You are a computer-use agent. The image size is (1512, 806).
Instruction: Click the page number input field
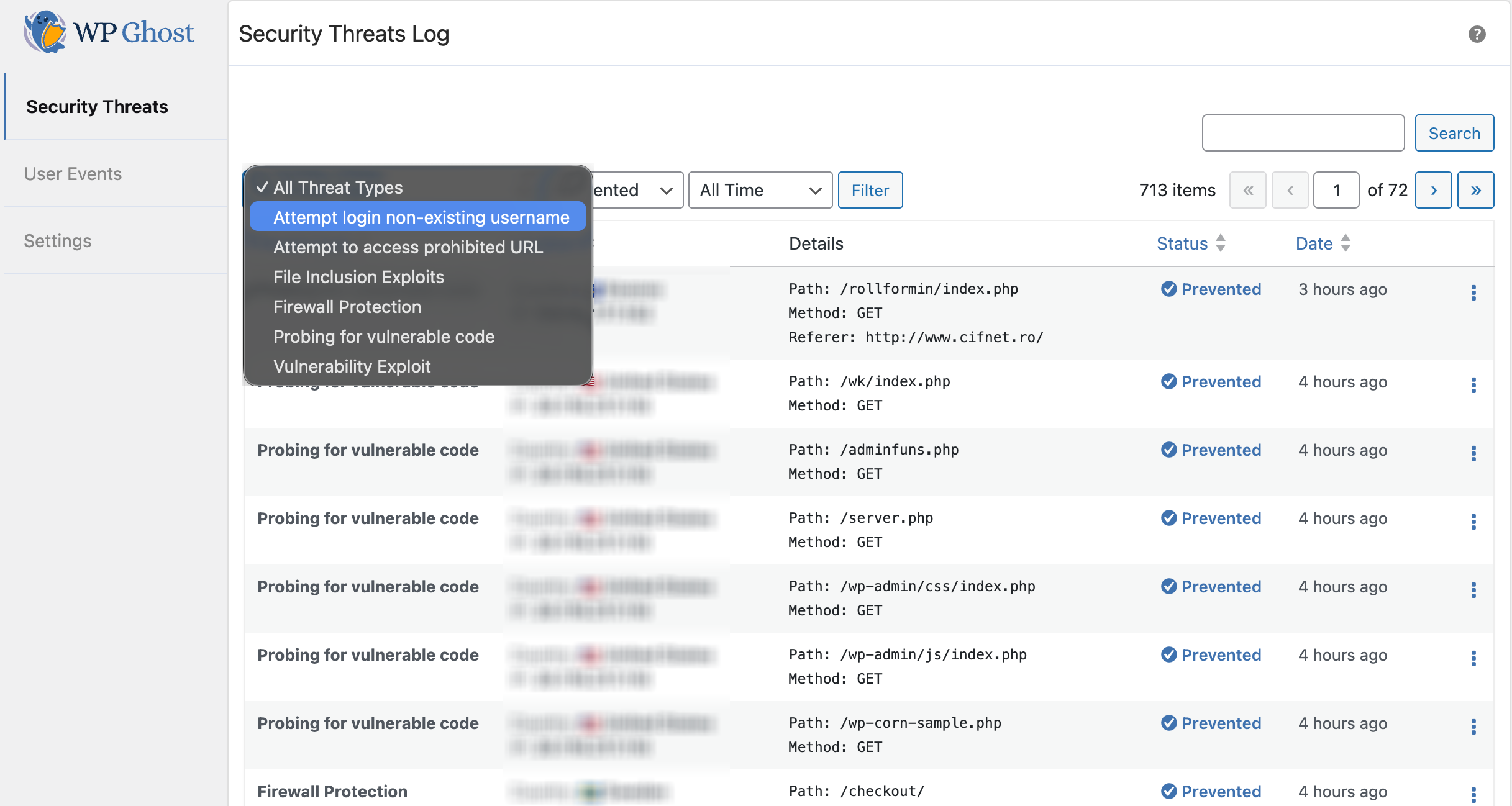coord(1336,190)
